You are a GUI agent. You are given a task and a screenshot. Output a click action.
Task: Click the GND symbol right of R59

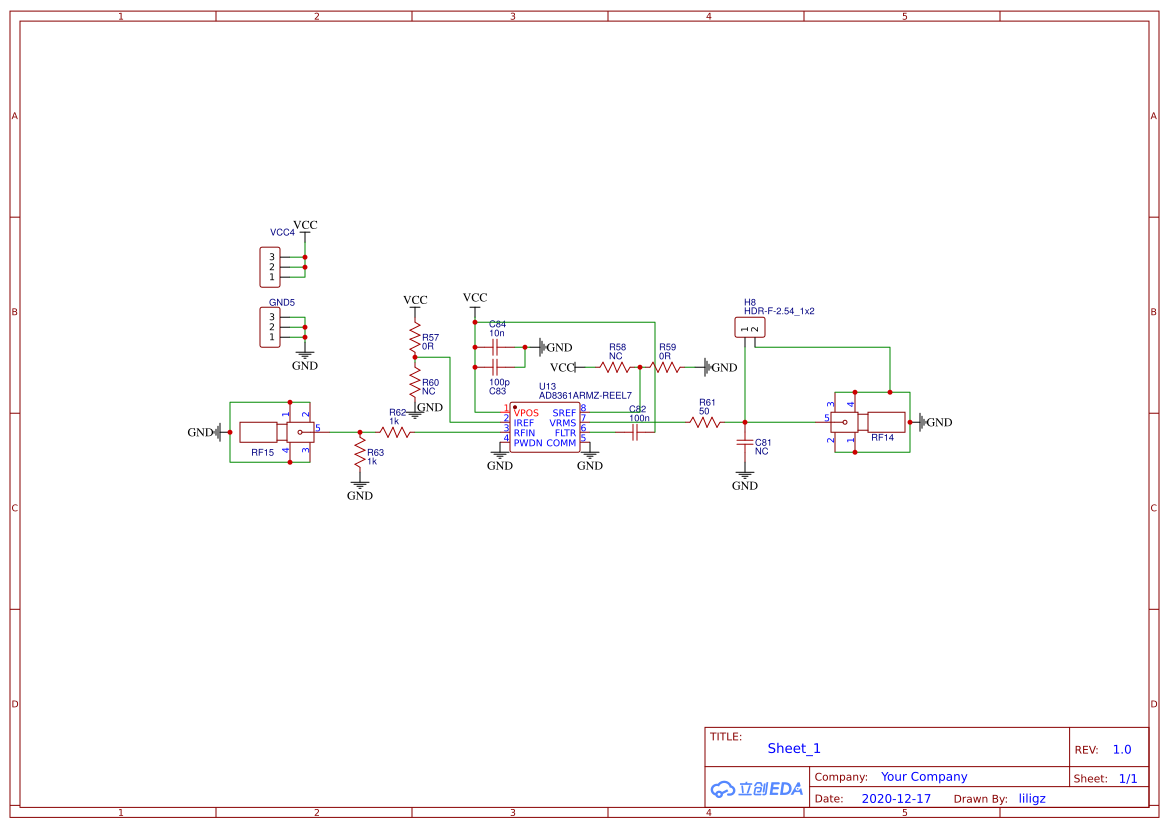tap(720, 367)
